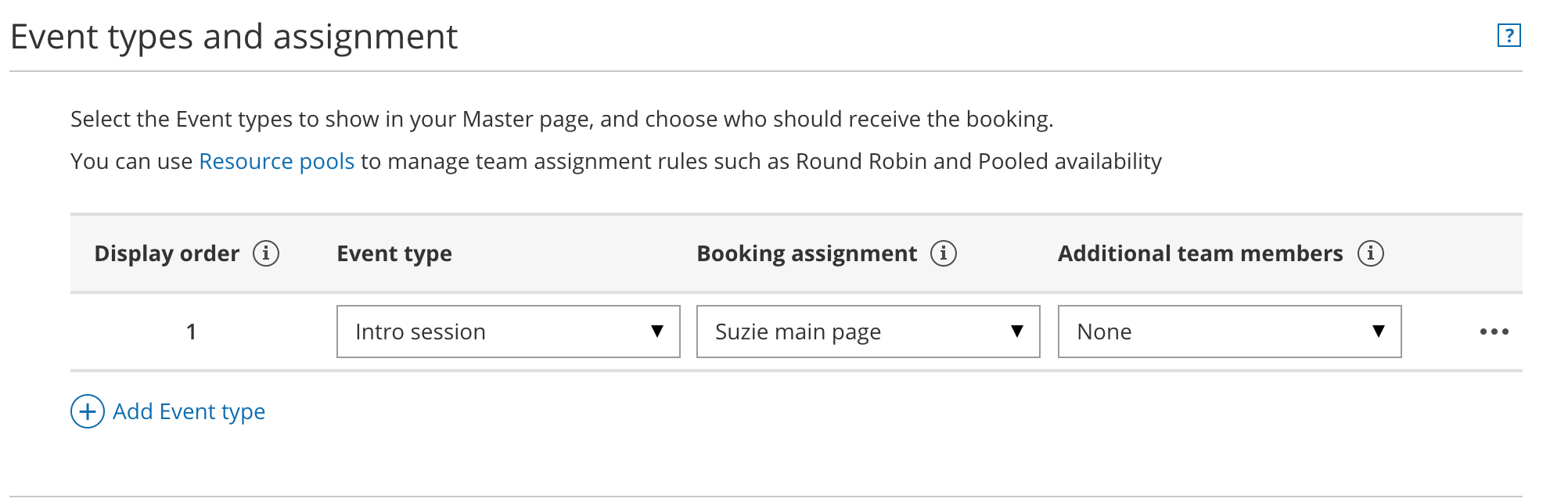Click the arrow on Suzie main page dropdown
1568x502 pixels.
tap(1017, 332)
